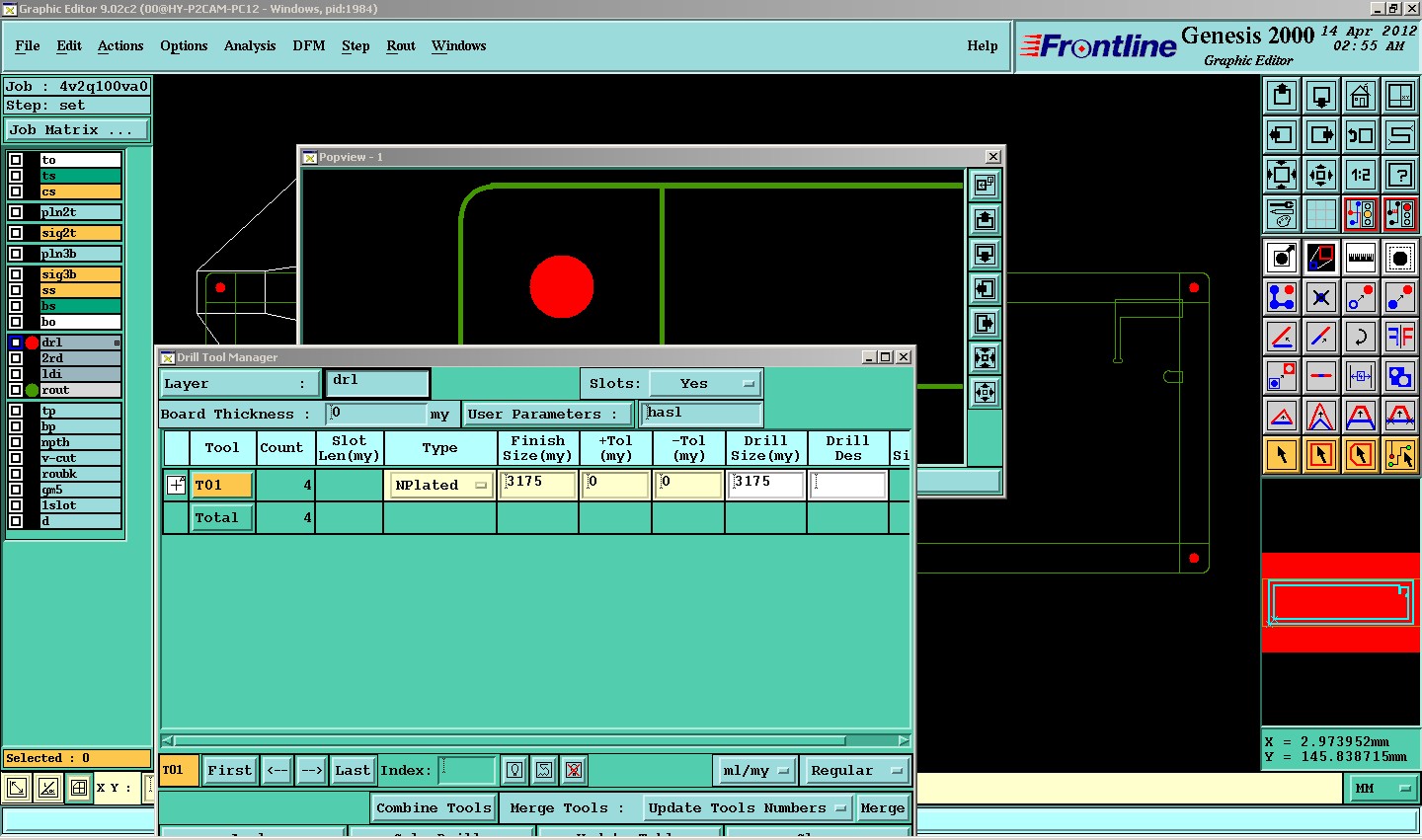Image resolution: width=1422 pixels, height=840 pixels.
Task: Select the add pad feature icon
Action: [1282, 258]
